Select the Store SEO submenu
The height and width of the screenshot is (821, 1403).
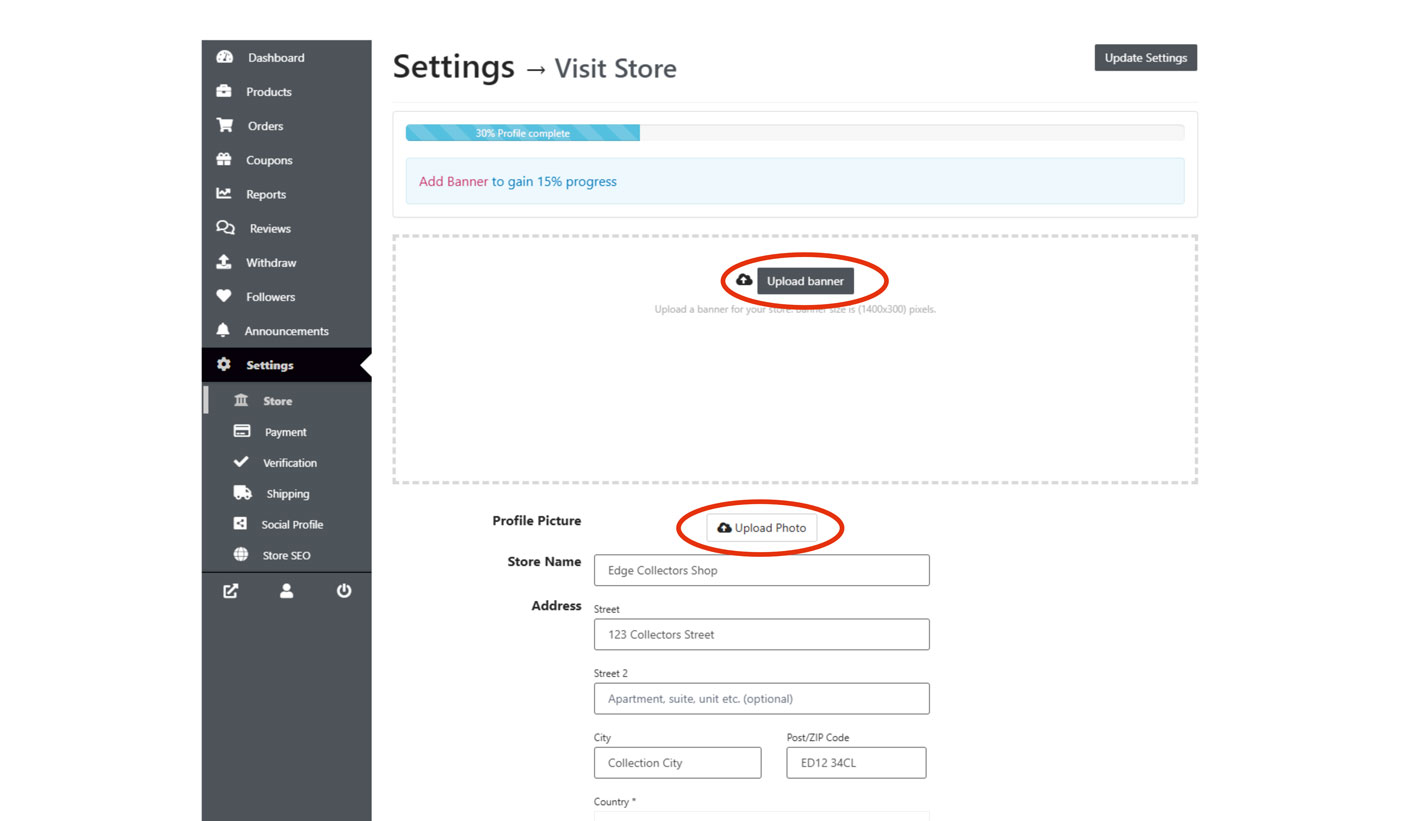pos(286,555)
